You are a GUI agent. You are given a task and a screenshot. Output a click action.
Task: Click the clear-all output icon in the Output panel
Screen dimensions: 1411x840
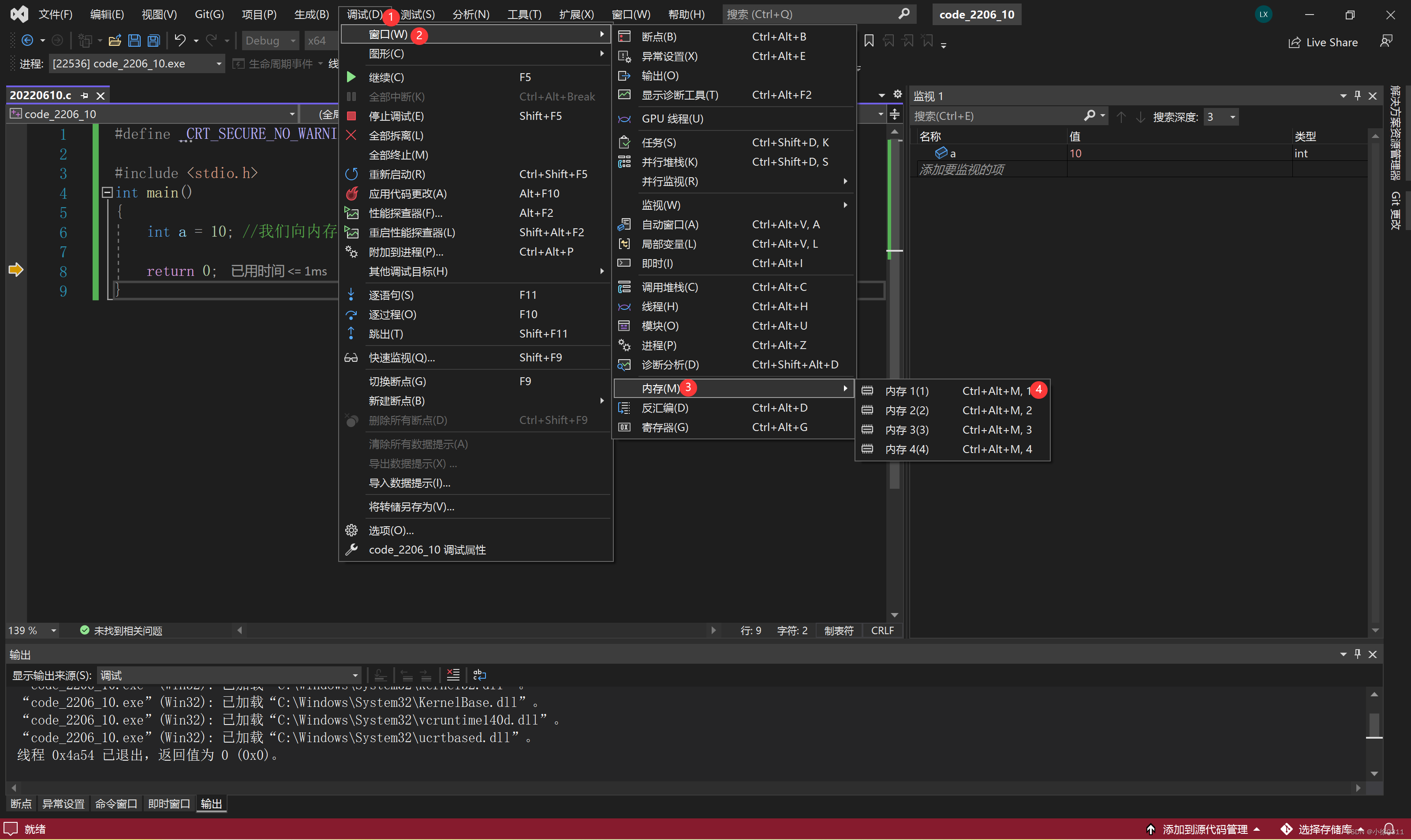(453, 675)
